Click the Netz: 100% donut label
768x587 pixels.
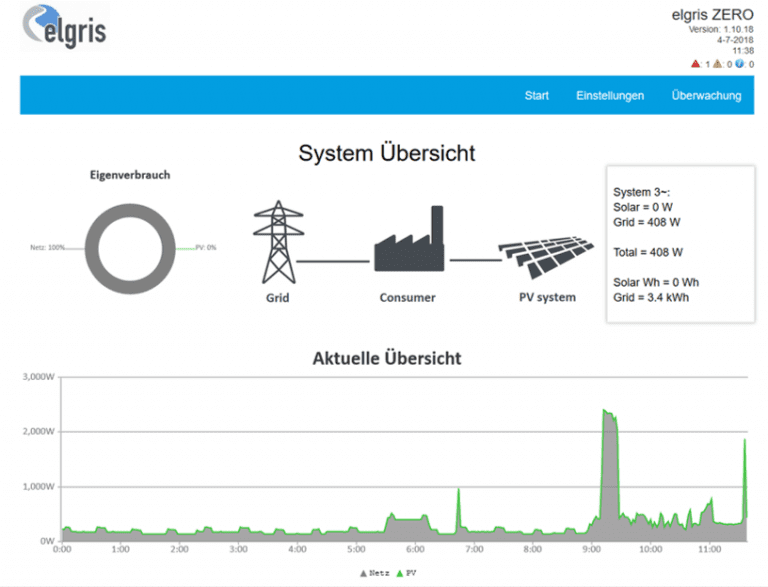[48, 247]
